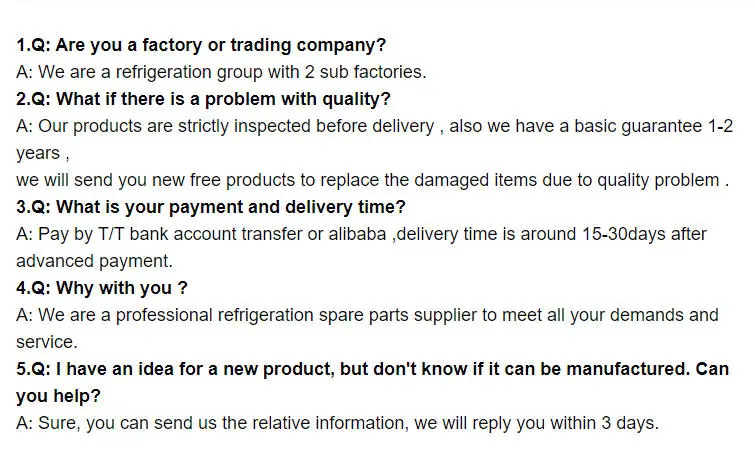Click the word 'service.' on its own line
This screenshot has height=461, width=755.
(x=47, y=342)
